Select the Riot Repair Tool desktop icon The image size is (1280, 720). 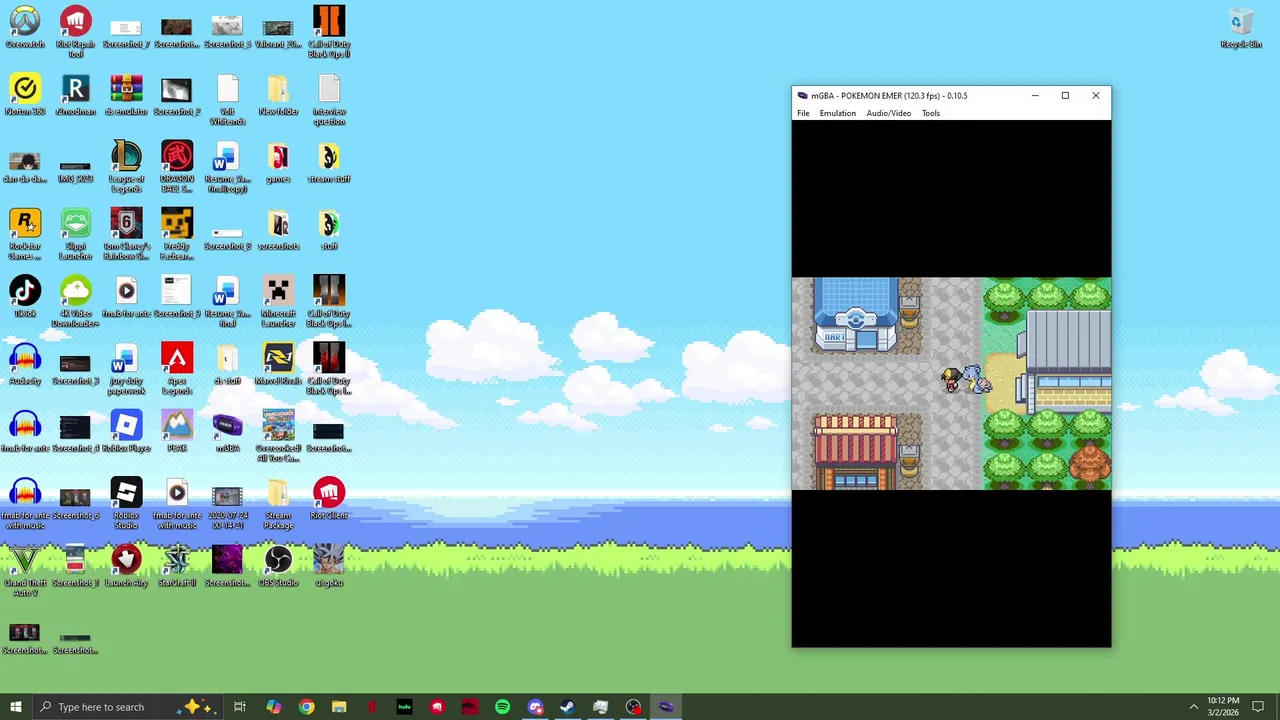[75, 32]
